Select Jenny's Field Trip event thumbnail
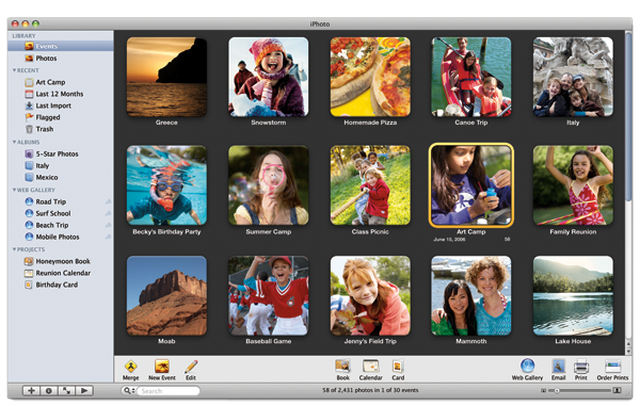Viewport: 640px width, 406px height. (370, 296)
